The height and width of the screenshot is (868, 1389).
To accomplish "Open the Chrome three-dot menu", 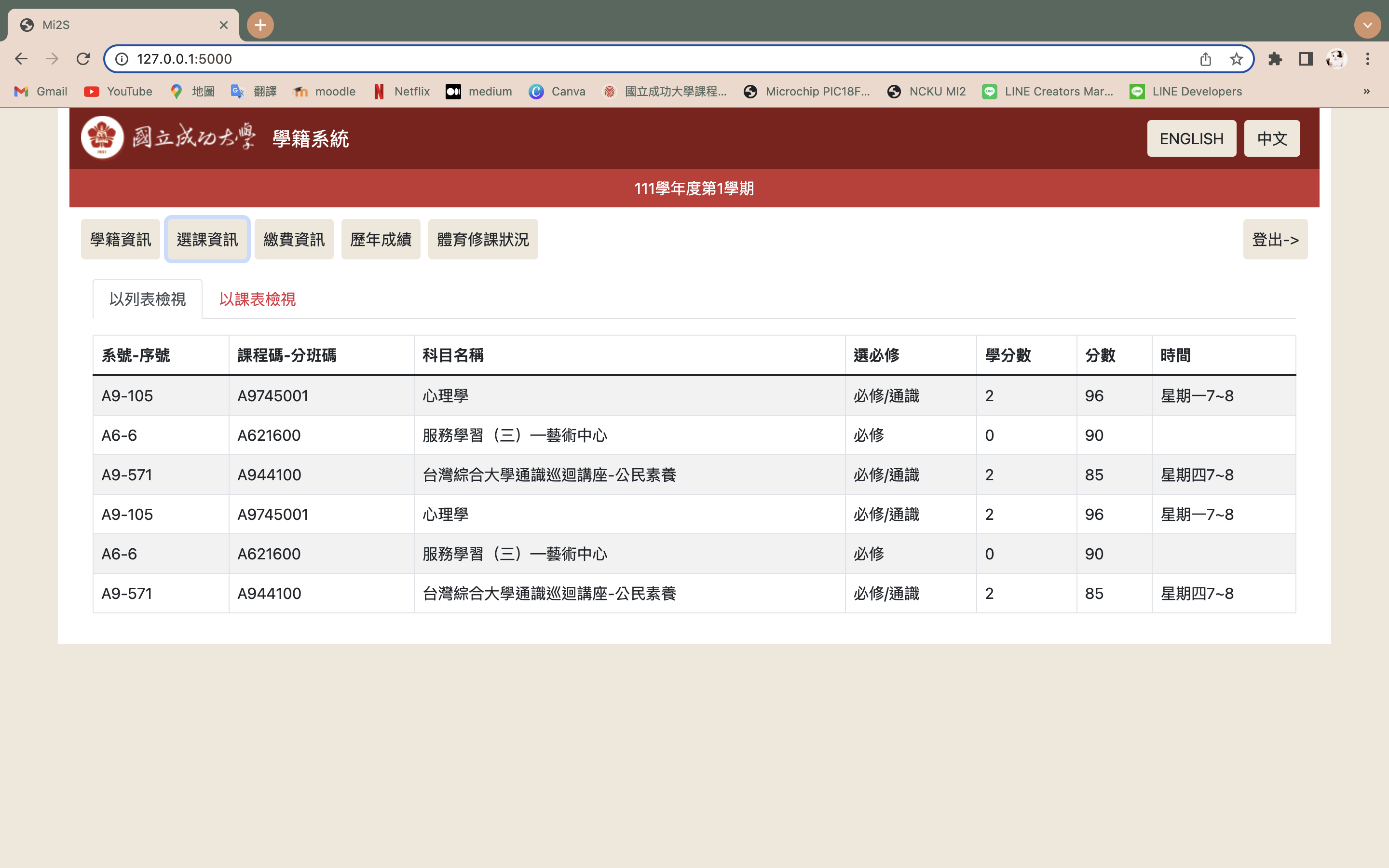I will tap(1368, 58).
